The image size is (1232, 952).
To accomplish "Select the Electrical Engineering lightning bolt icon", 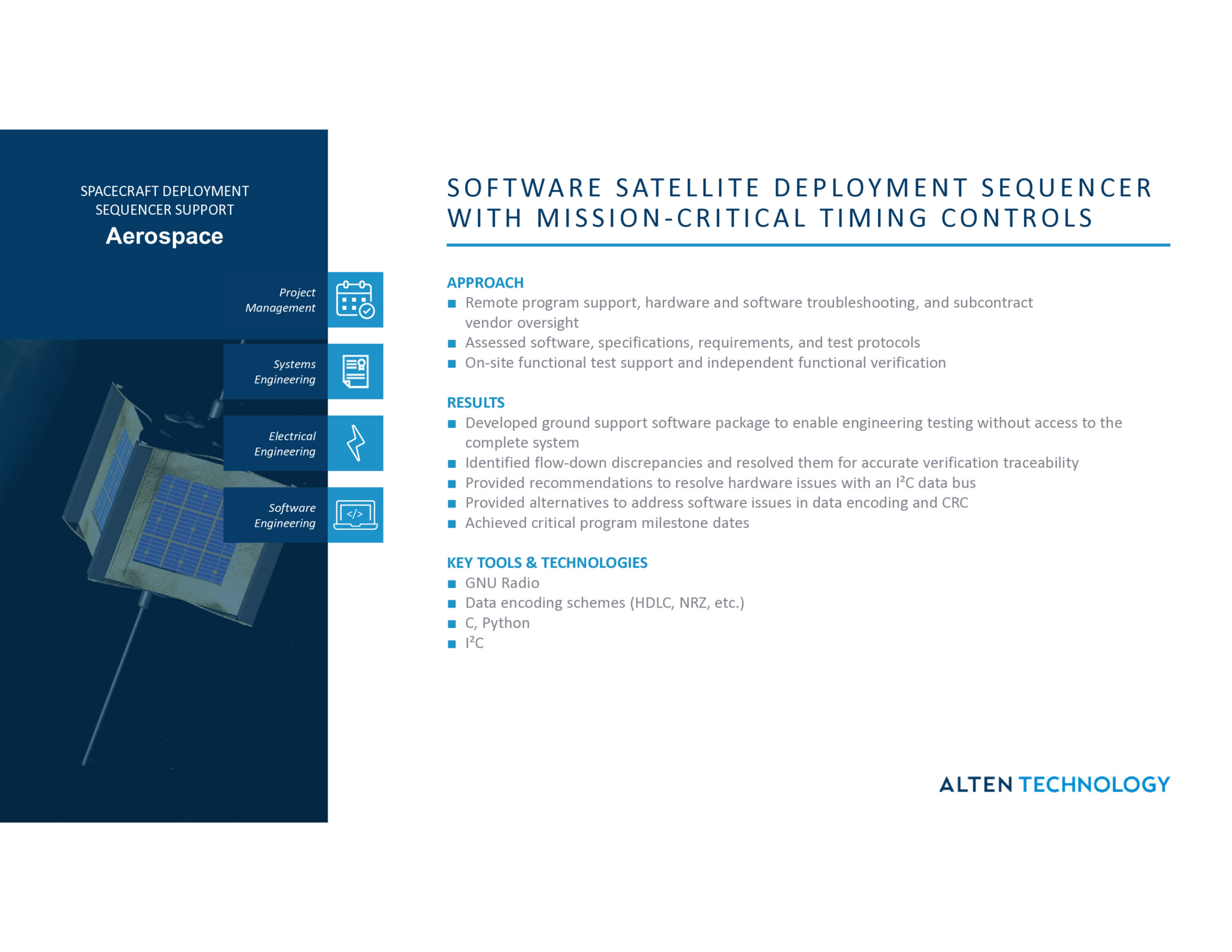I will coord(355,443).
